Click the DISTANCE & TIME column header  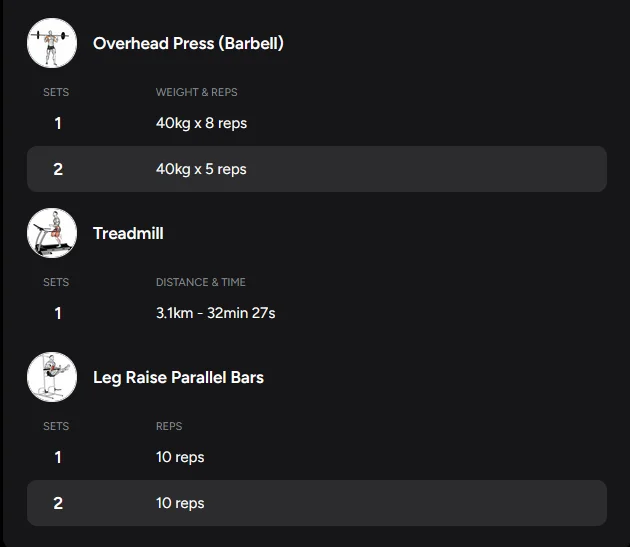200,282
